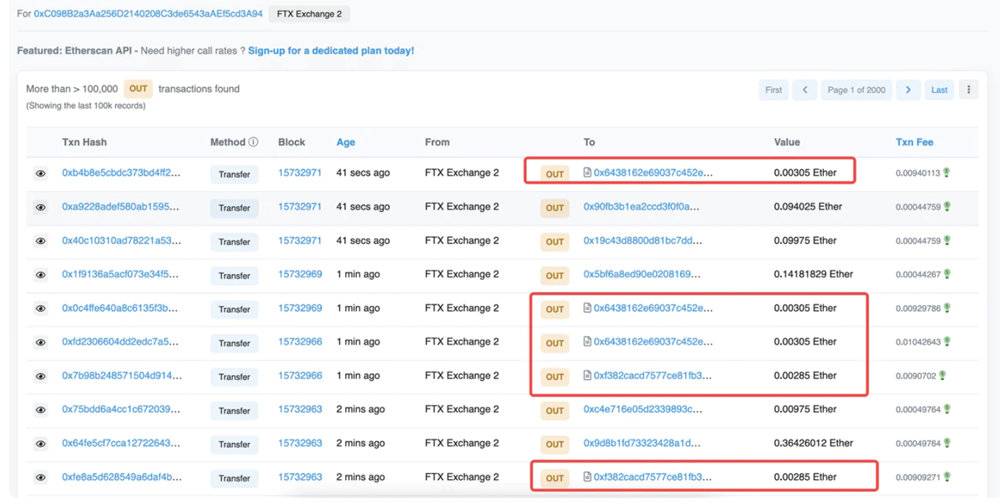The width and height of the screenshot is (1000, 504).
Task: View details eye icon for 0x1f9136a5acf073e34f5
Action: 41,275
